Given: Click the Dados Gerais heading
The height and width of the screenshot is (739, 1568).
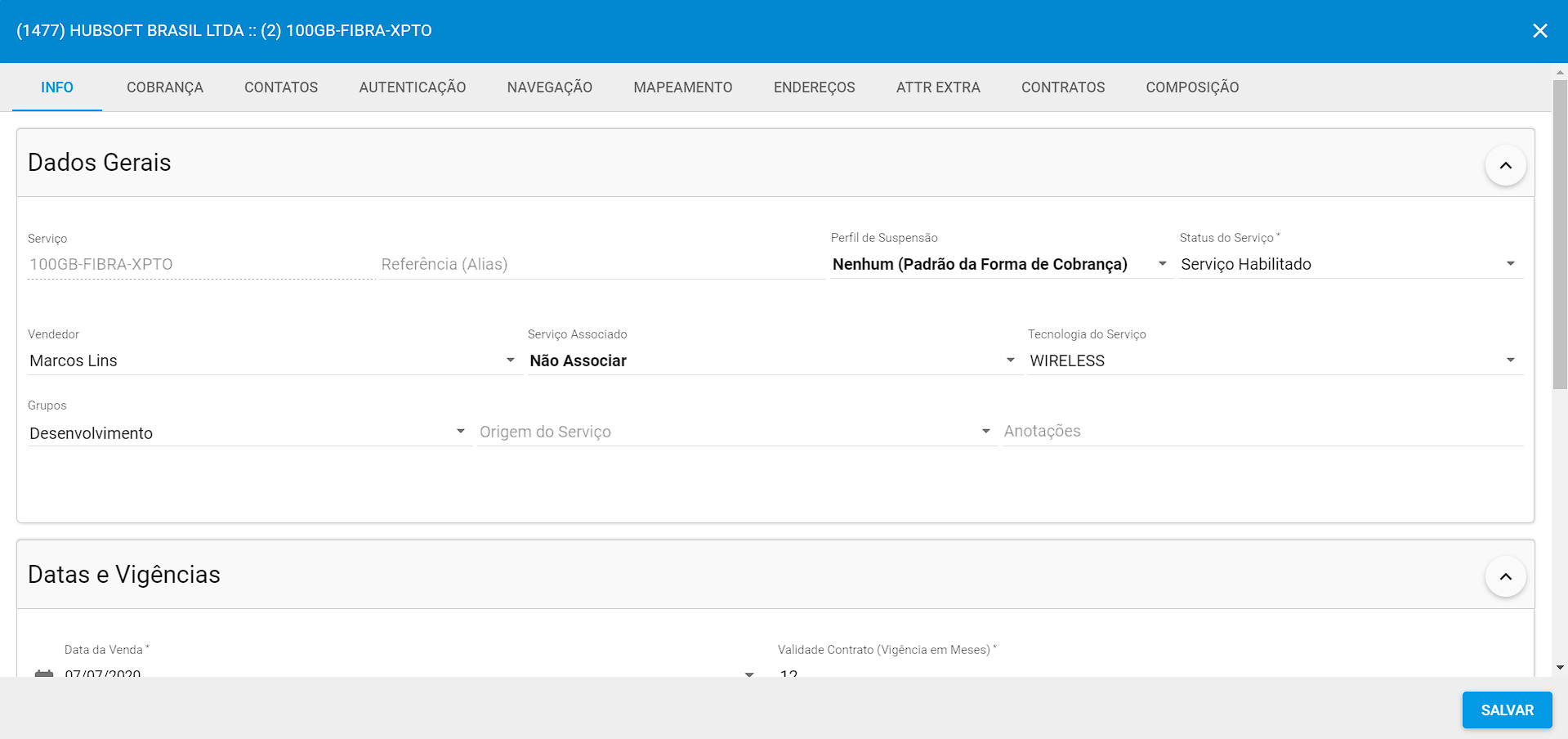Looking at the screenshot, I should pos(100,163).
